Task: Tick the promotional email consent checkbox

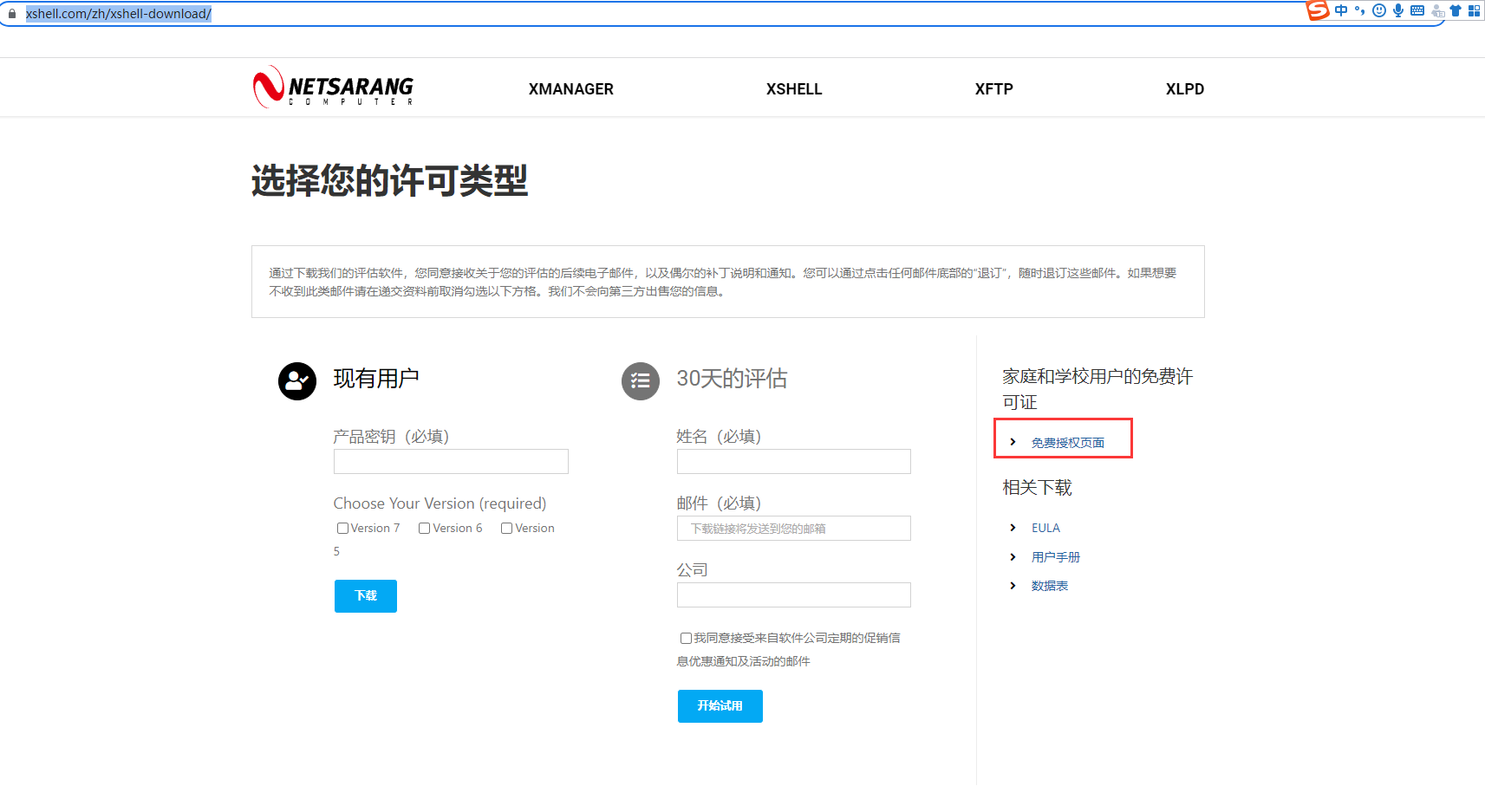Action: [x=686, y=639]
